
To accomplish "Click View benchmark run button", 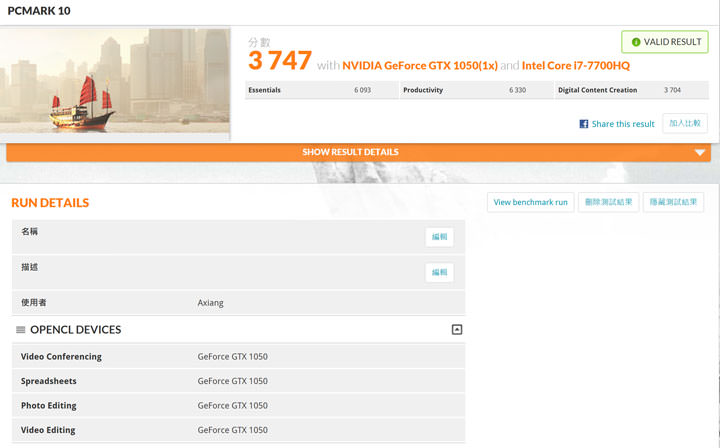I will (x=530, y=202).
